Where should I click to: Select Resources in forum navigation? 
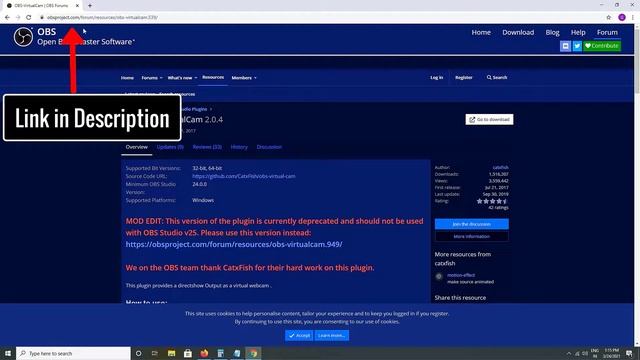pos(213,77)
